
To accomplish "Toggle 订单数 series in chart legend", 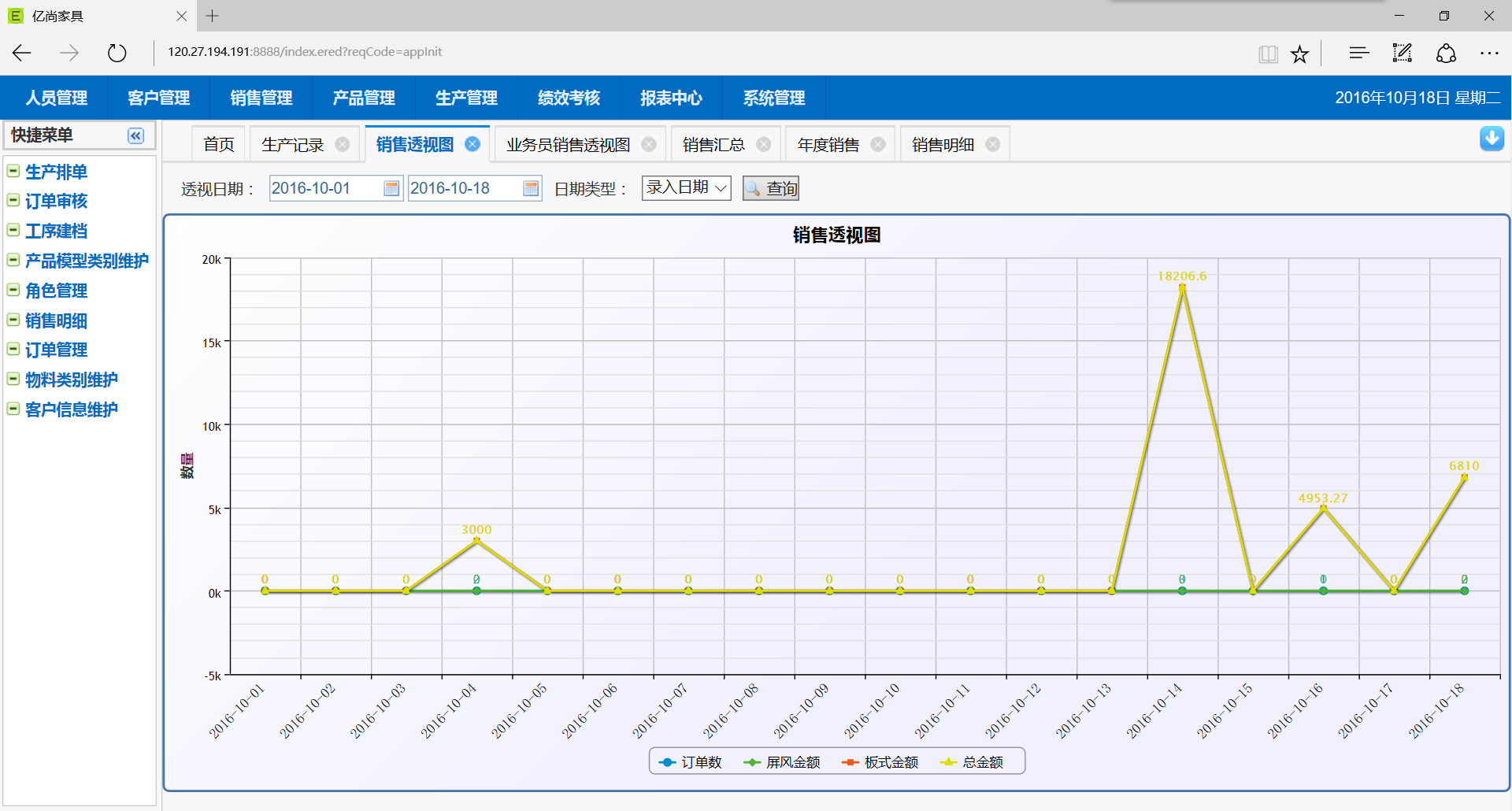I will pyautogui.click(x=691, y=762).
